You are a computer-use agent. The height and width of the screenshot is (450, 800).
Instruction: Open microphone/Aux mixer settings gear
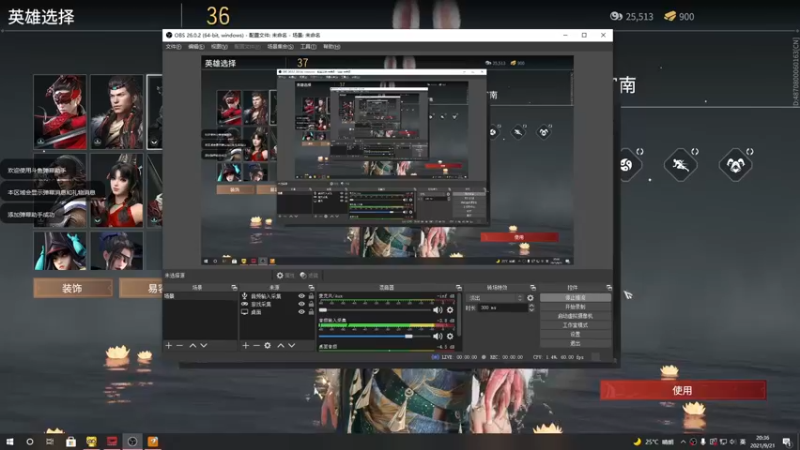pyautogui.click(x=450, y=310)
